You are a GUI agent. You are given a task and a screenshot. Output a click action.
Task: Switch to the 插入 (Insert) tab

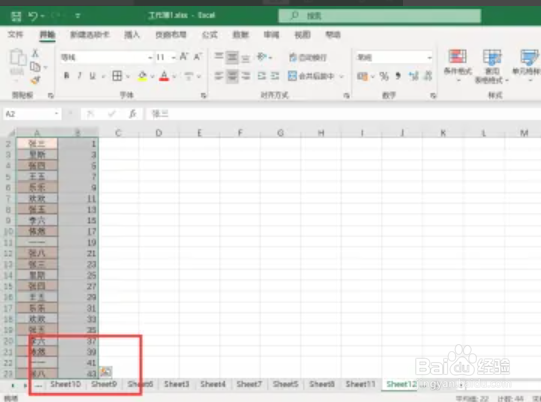[x=132, y=35]
